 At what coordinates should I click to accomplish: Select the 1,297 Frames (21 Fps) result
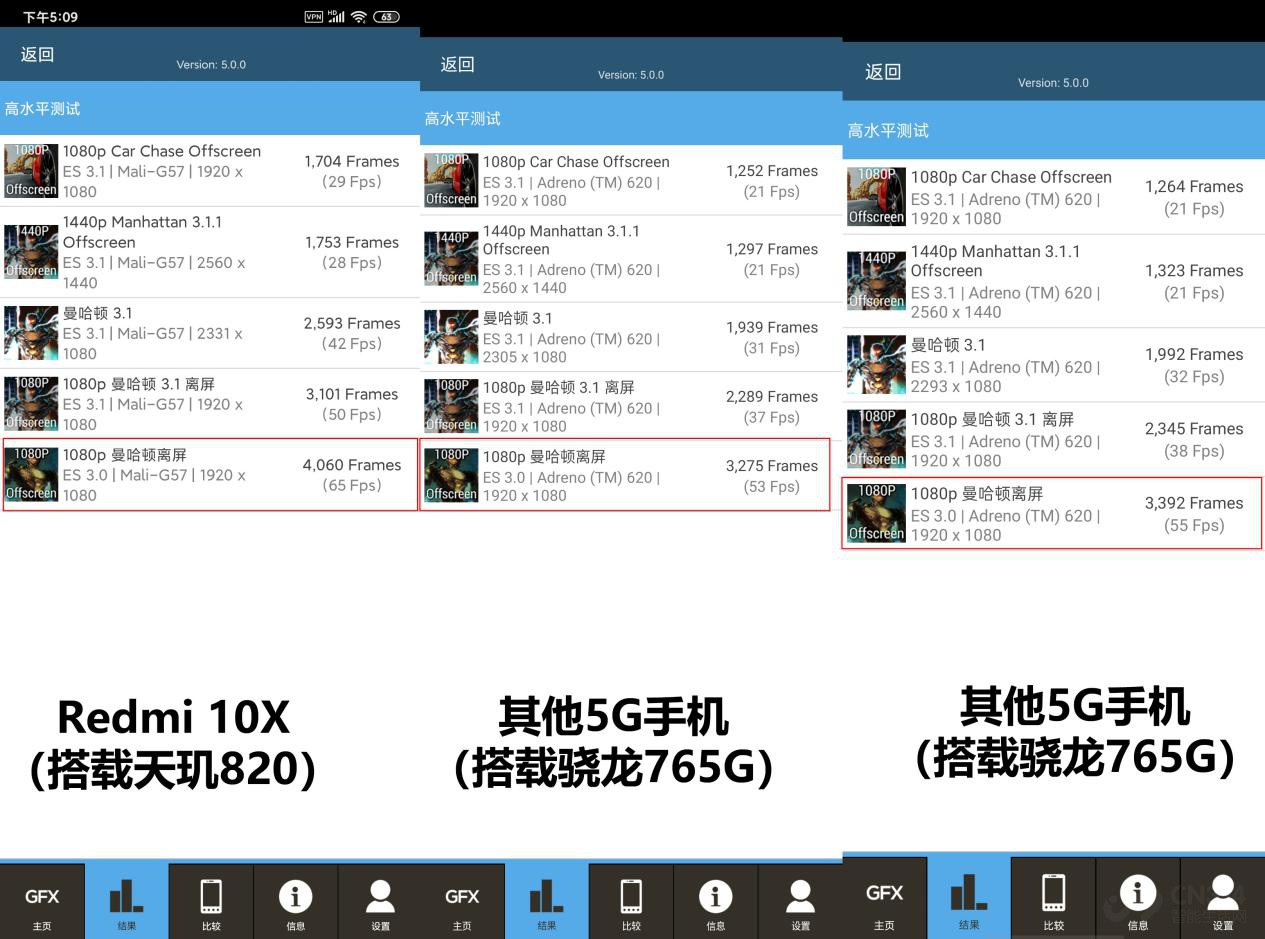tap(771, 259)
